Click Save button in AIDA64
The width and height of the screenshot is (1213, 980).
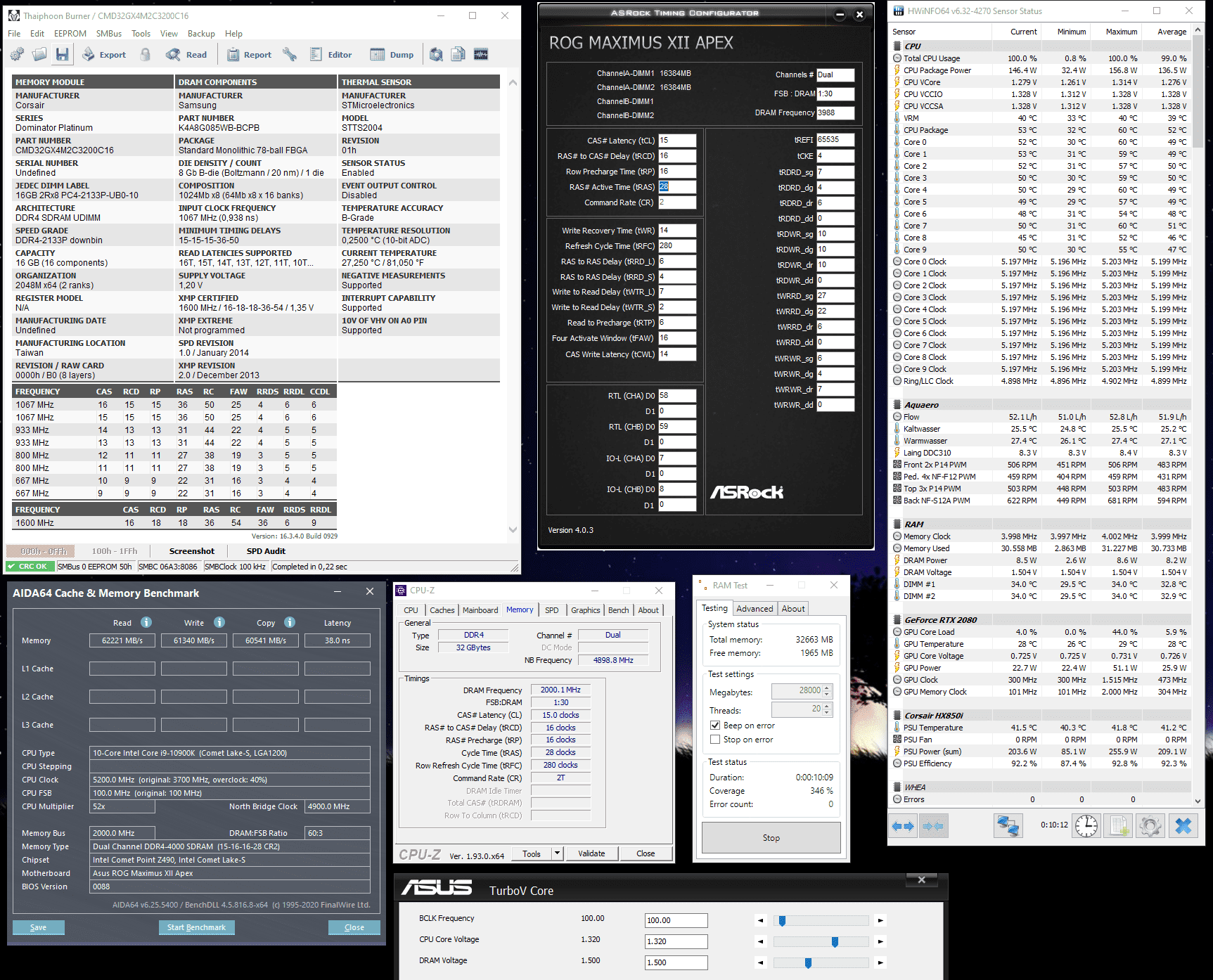38,927
